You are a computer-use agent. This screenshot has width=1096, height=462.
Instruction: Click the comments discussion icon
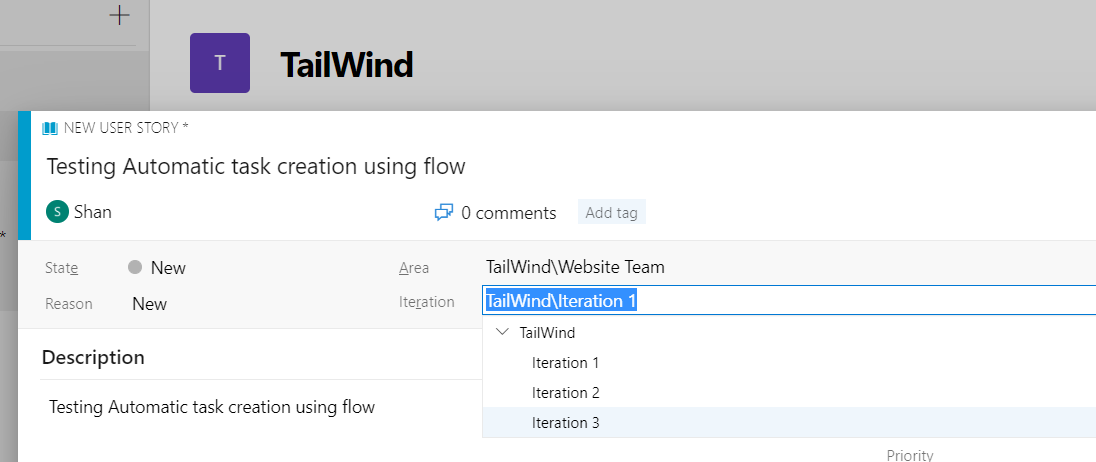click(x=444, y=212)
